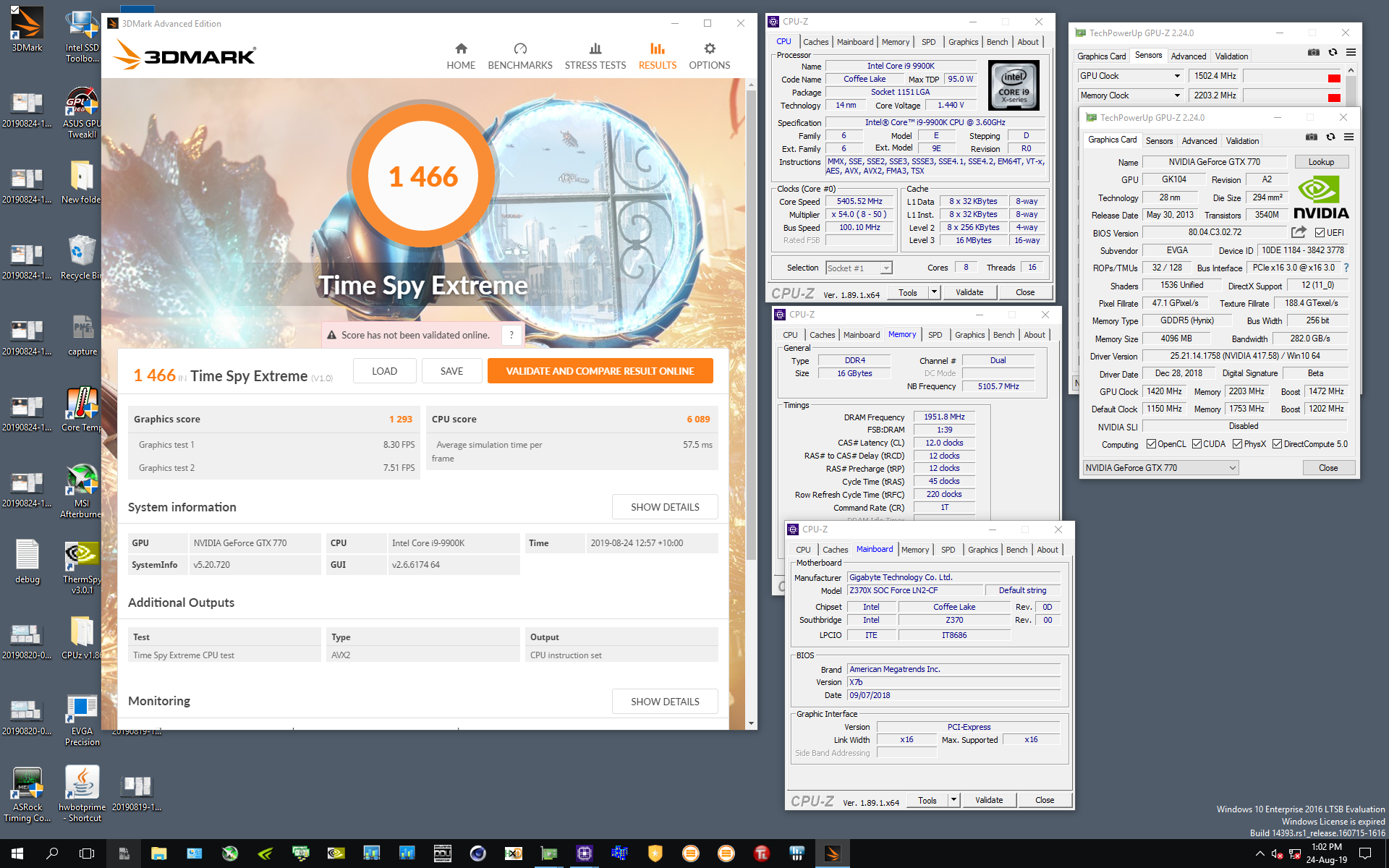The width and height of the screenshot is (1389, 868).
Task: Click Close in the front GPU-Z window
Action: click(1328, 468)
